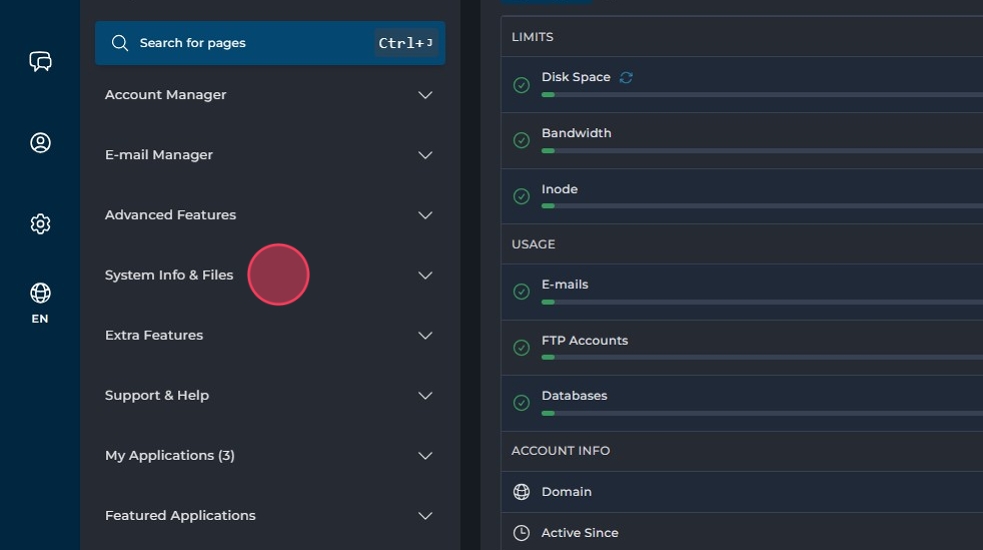Click the Inode usage progress bar
Viewport: 983px width, 550px height.
760,206
